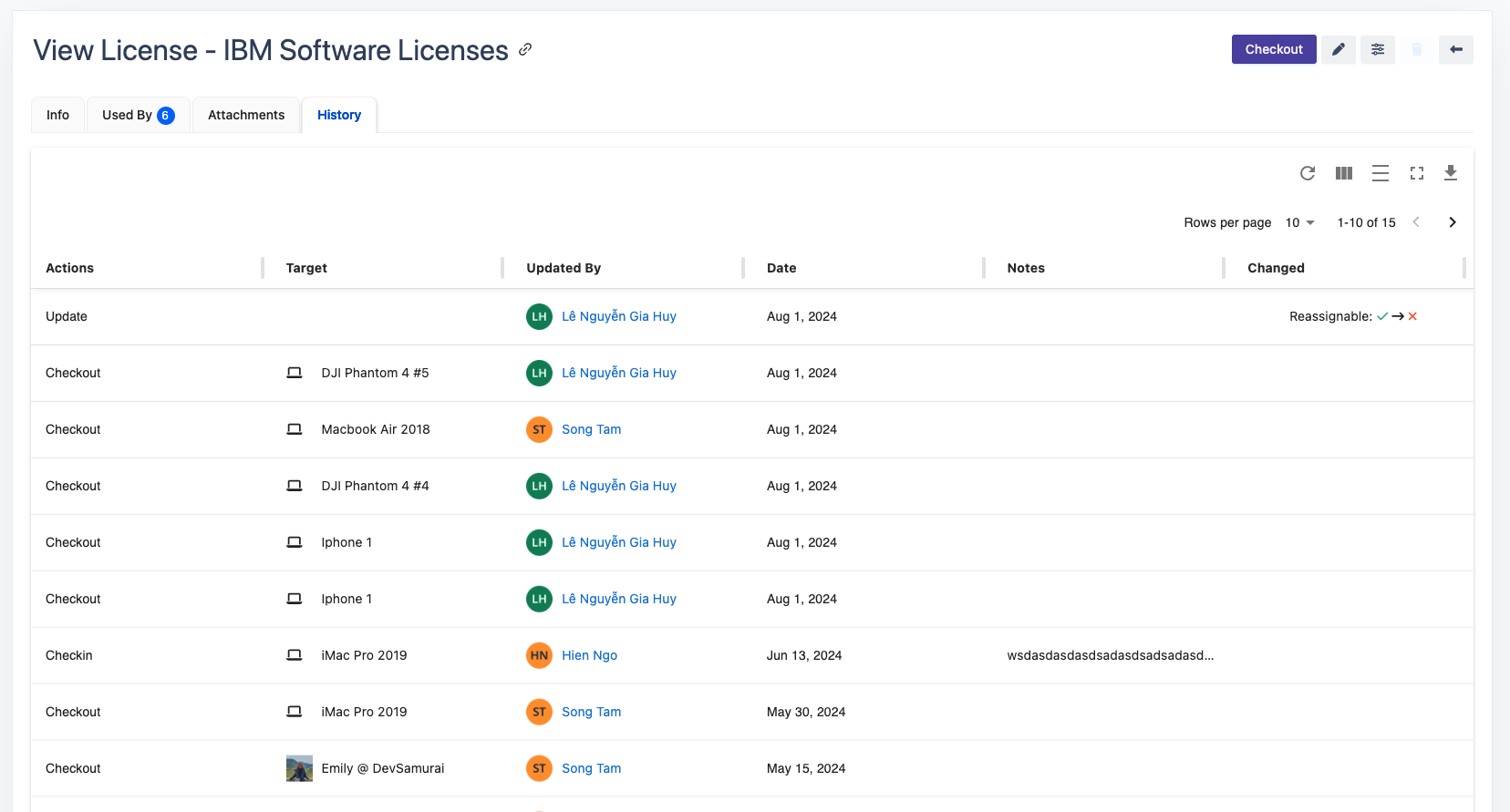
Task: Open the settings sliders icon button
Action: tap(1377, 49)
